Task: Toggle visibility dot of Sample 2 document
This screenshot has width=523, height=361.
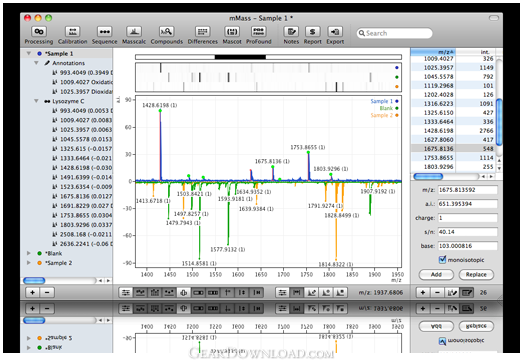Action: (x=39, y=263)
